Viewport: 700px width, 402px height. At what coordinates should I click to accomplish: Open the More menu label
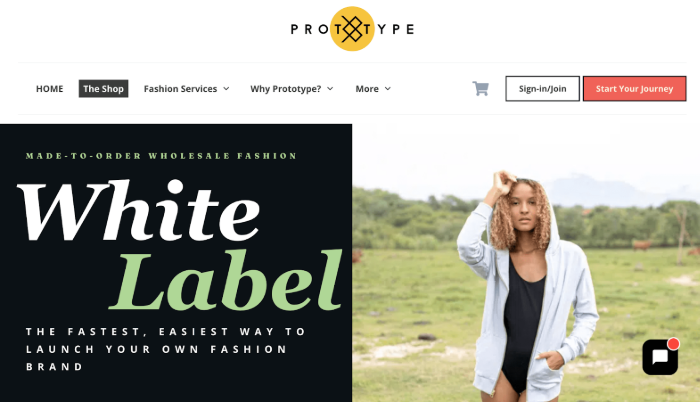(x=367, y=88)
